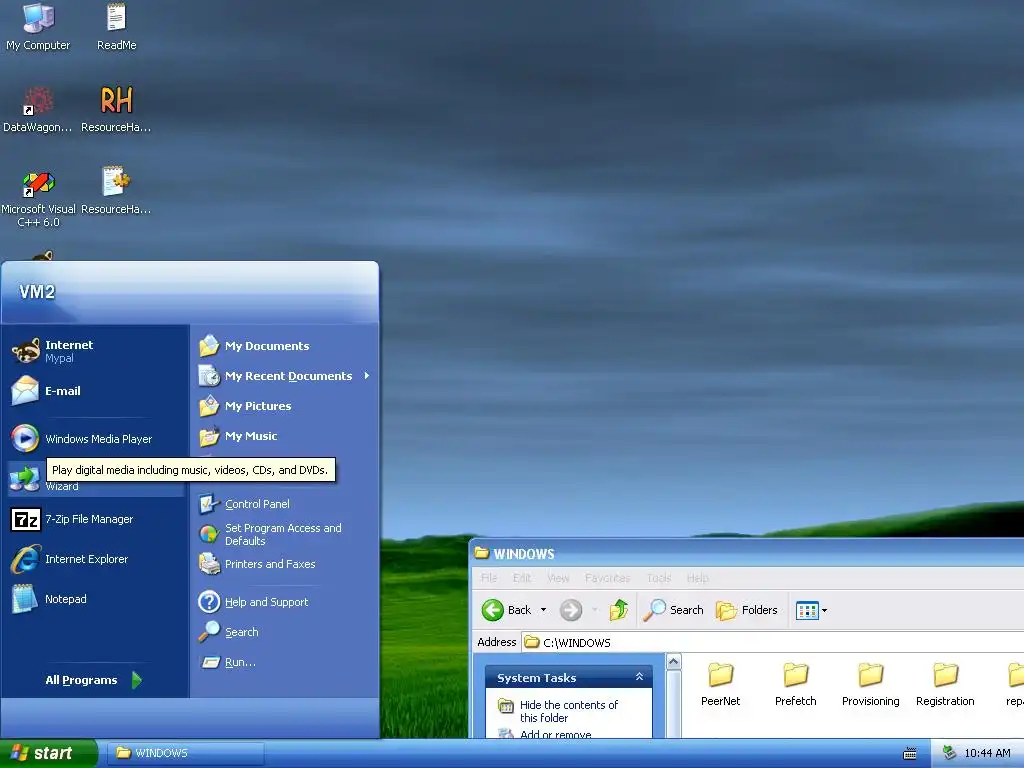Image resolution: width=1024 pixels, height=768 pixels.
Task: Open My Pictures folder
Action: coord(283,406)
